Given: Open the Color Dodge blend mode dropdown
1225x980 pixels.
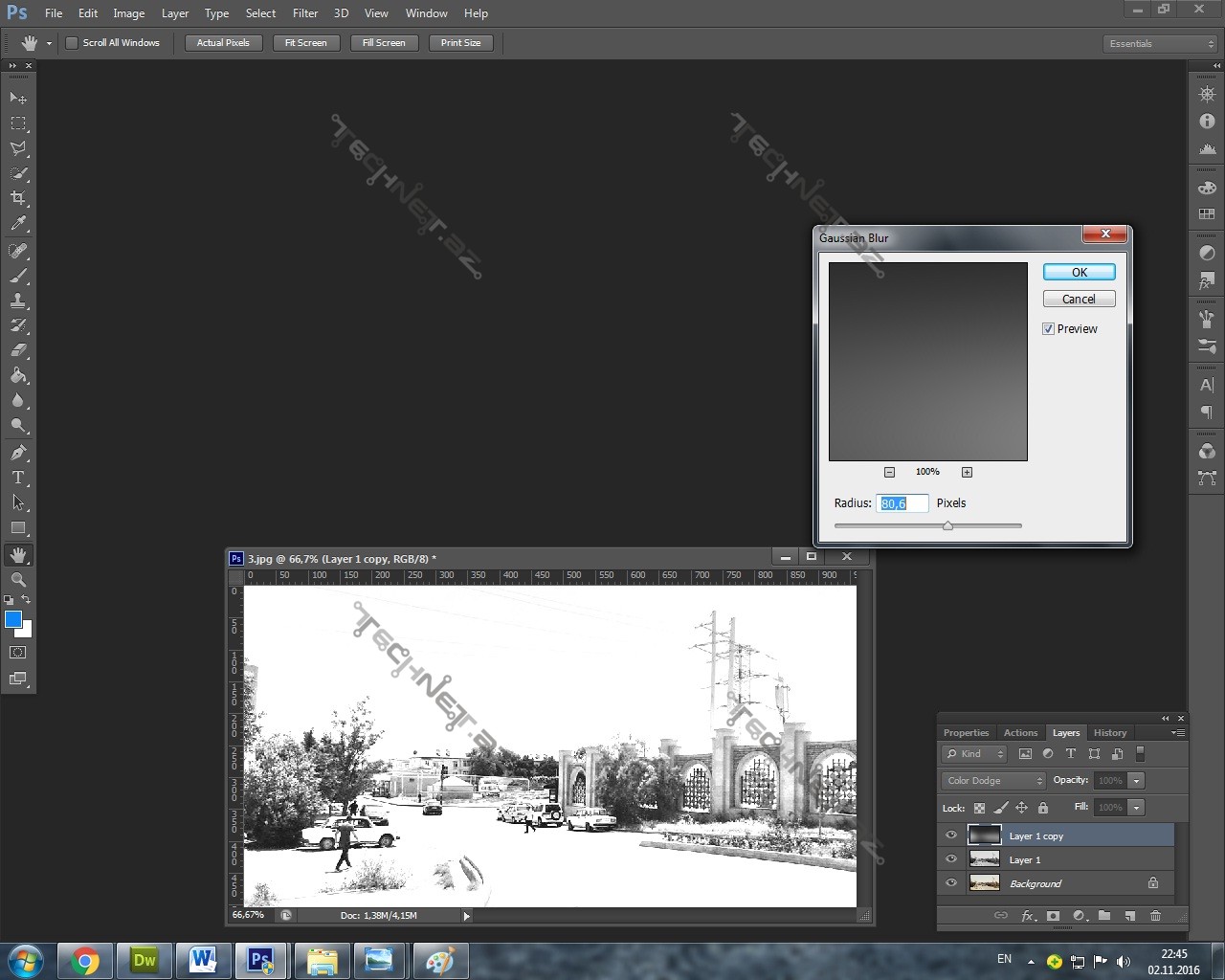Looking at the screenshot, I should 994,781.
